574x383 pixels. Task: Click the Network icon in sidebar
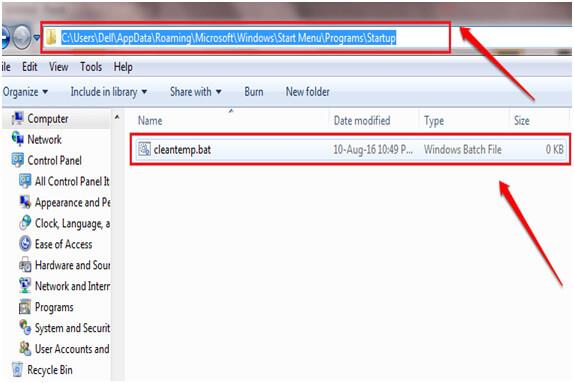(x=17, y=139)
